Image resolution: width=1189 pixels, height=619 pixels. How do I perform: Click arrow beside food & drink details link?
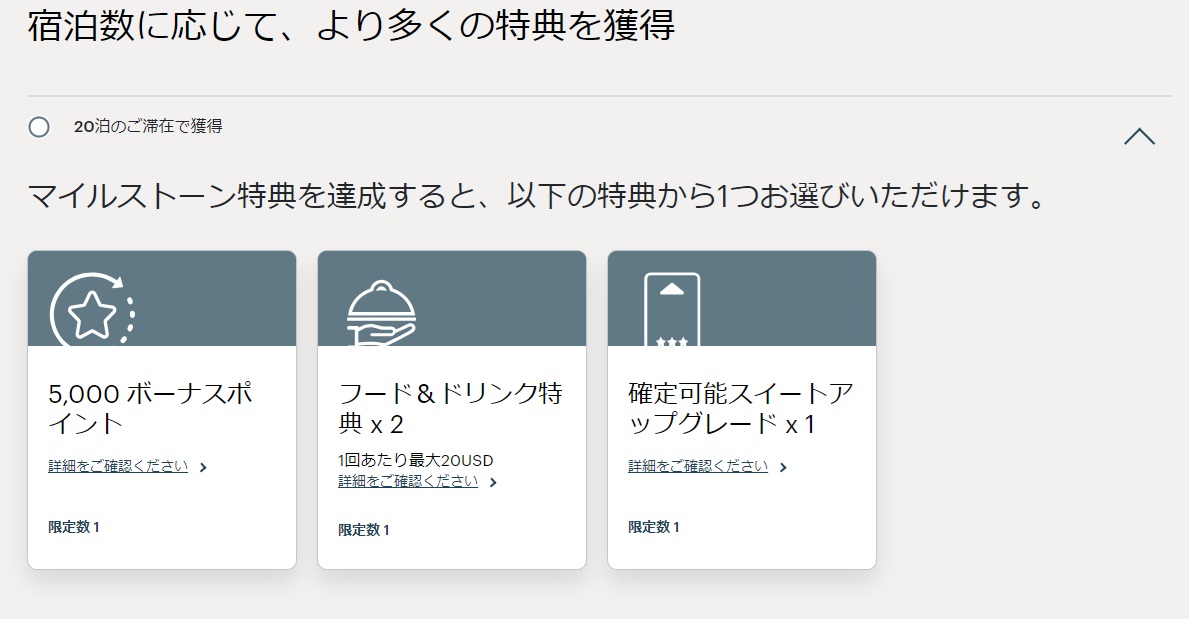(x=493, y=482)
